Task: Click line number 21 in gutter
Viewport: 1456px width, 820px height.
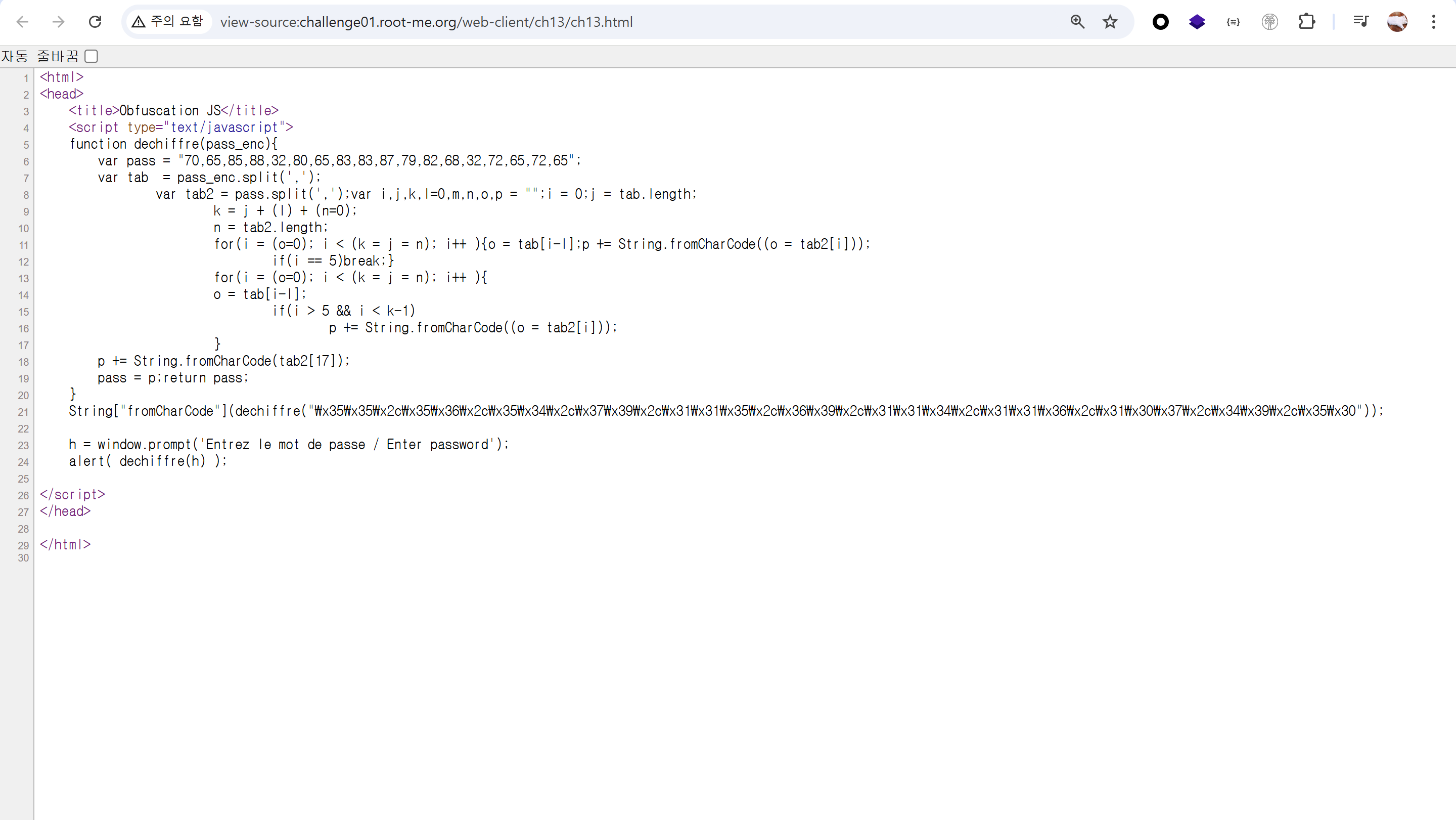Action: click(23, 412)
